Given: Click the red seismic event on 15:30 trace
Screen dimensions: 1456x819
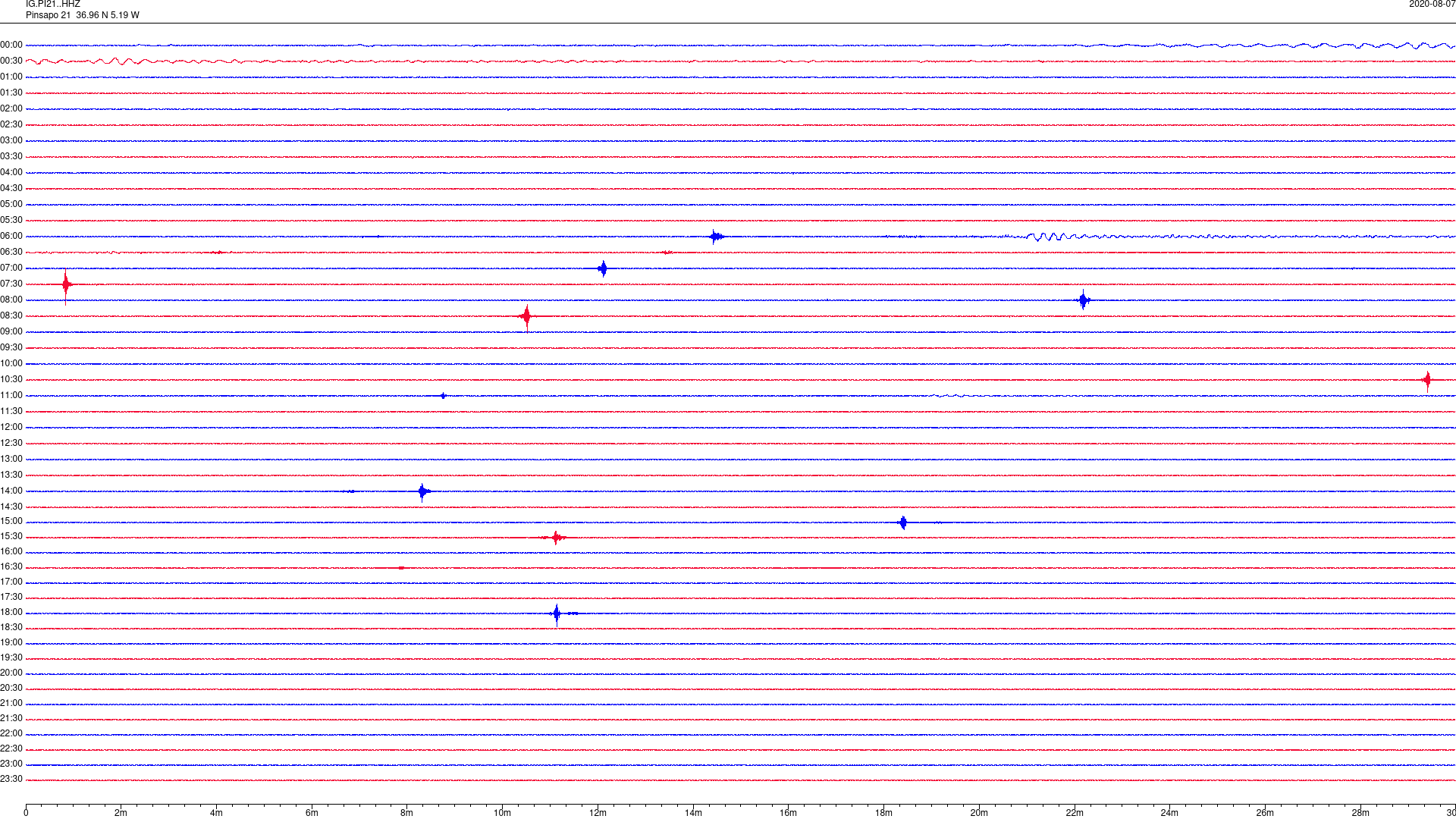Looking at the screenshot, I should (x=556, y=538).
